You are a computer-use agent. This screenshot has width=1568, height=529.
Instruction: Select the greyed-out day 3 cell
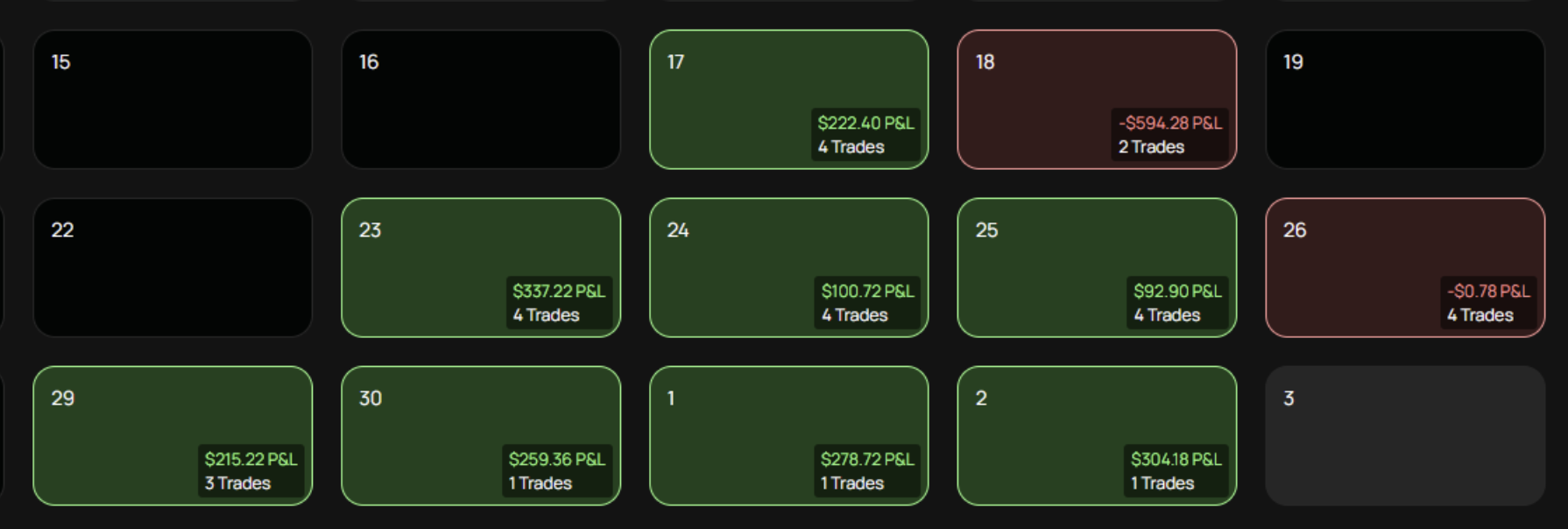(x=1405, y=436)
